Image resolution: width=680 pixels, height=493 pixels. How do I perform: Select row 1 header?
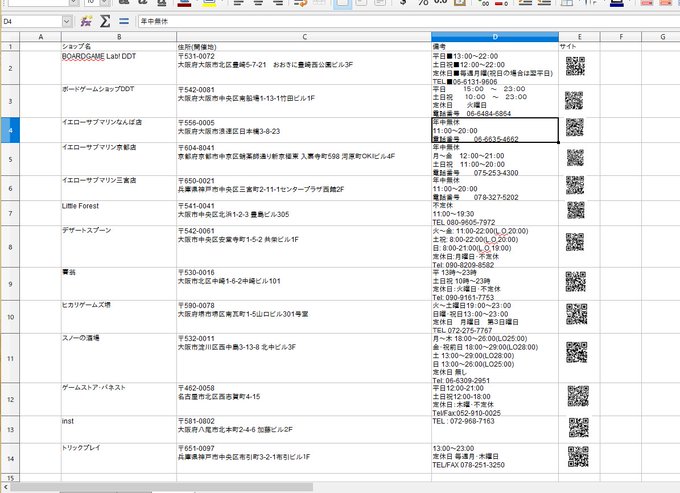tap(10, 46)
